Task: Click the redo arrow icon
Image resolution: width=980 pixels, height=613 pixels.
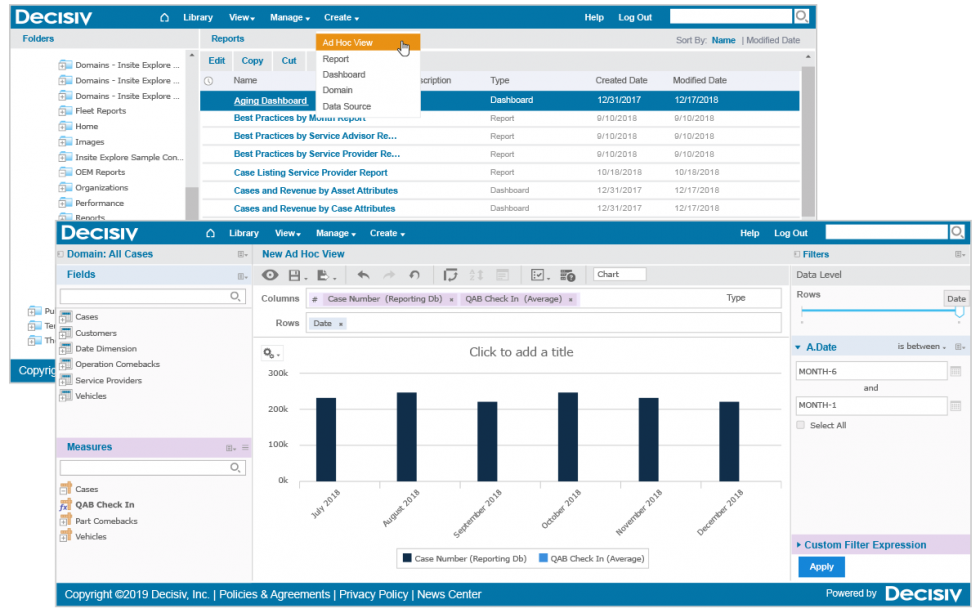Action: pos(389,274)
